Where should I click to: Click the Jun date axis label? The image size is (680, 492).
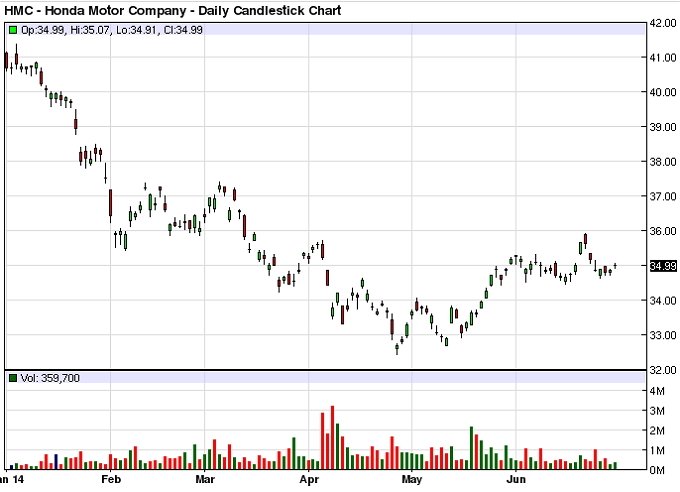pos(516,479)
